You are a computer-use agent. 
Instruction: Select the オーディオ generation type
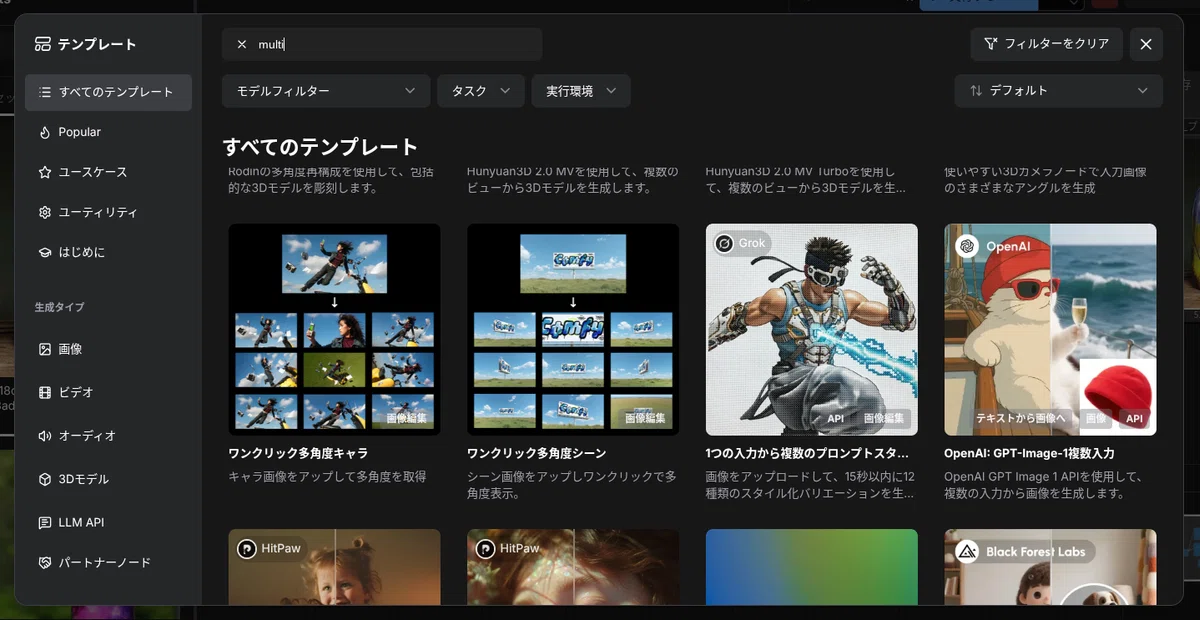[x=108, y=436]
